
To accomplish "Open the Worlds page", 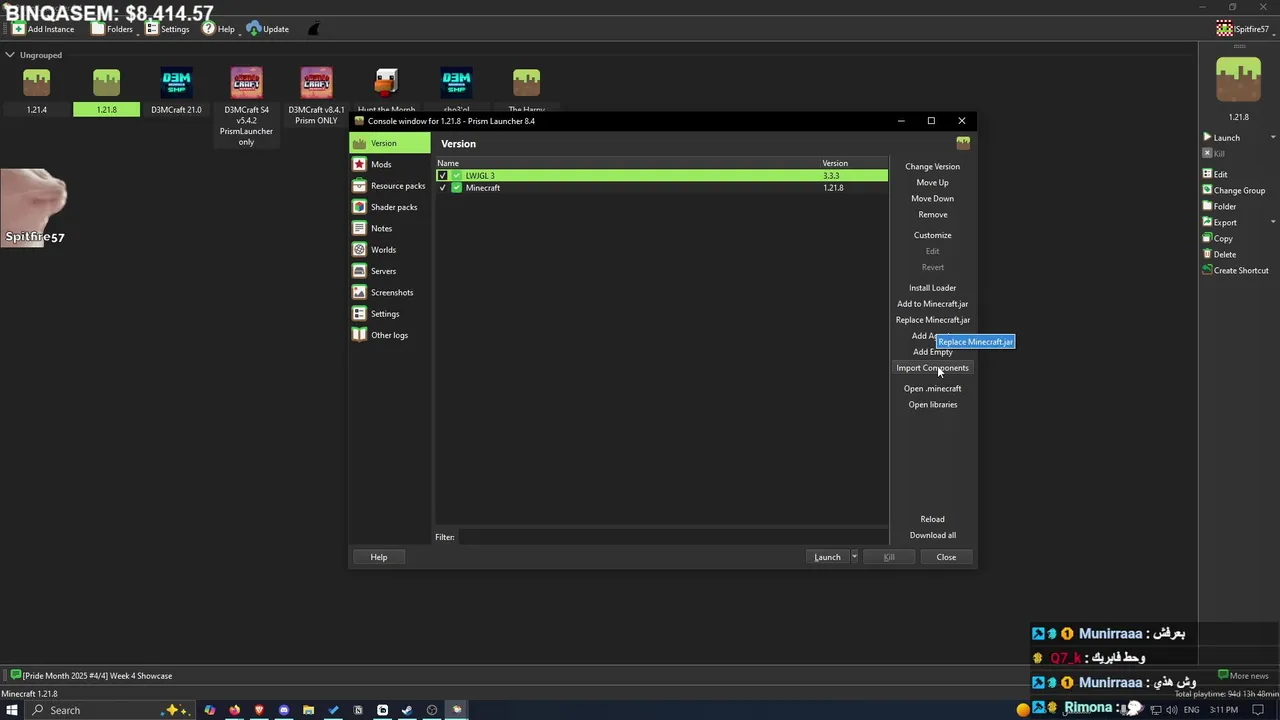I will 390,250.
